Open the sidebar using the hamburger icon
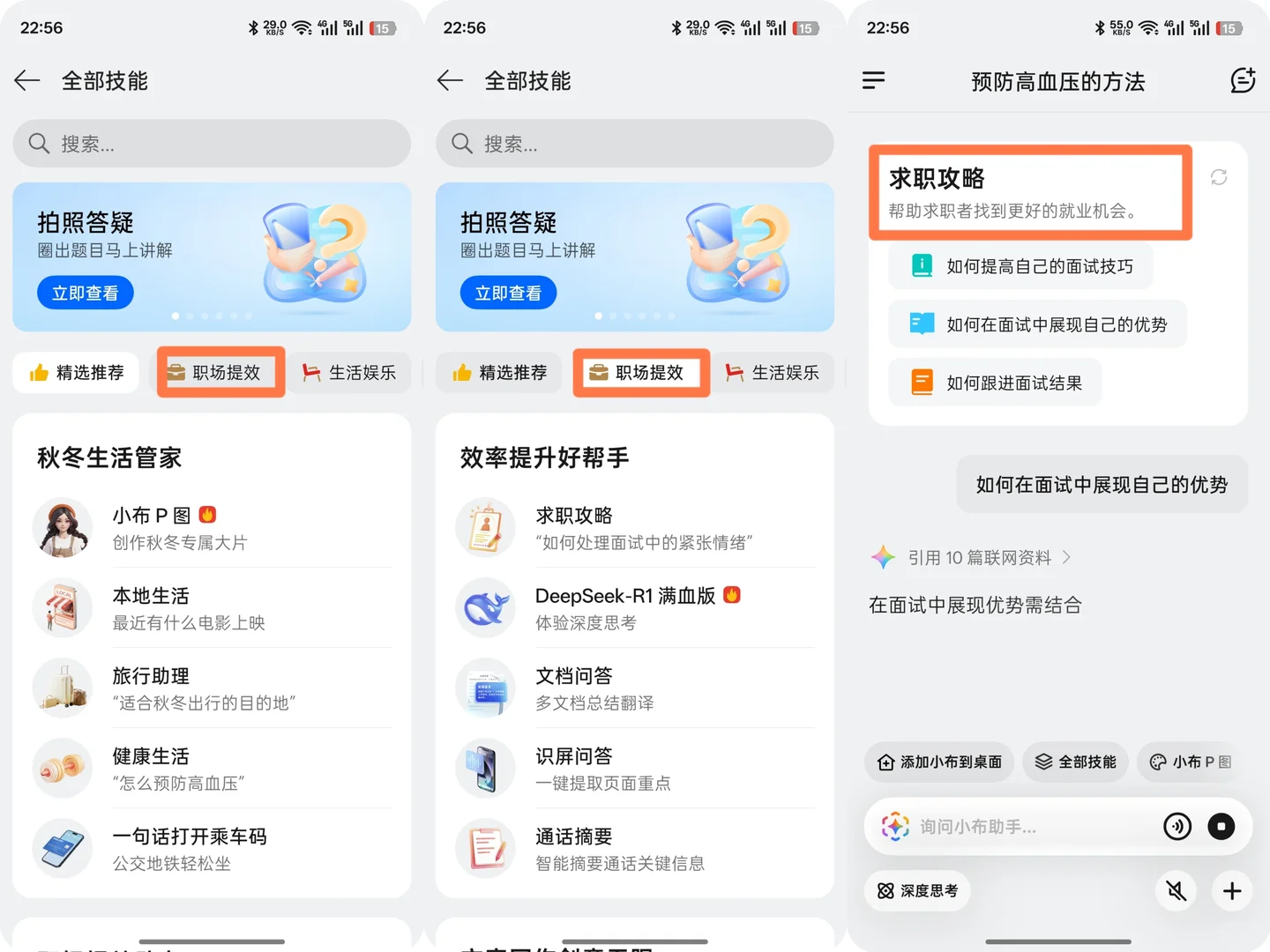1270x952 pixels. [x=874, y=80]
